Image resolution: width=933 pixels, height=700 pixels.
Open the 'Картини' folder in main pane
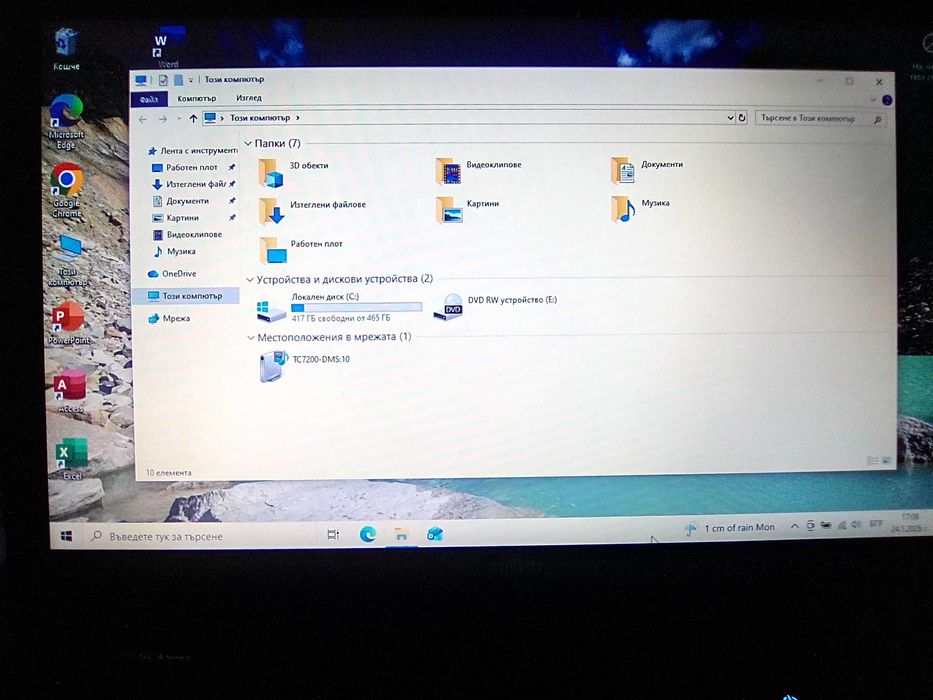(x=468, y=210)
